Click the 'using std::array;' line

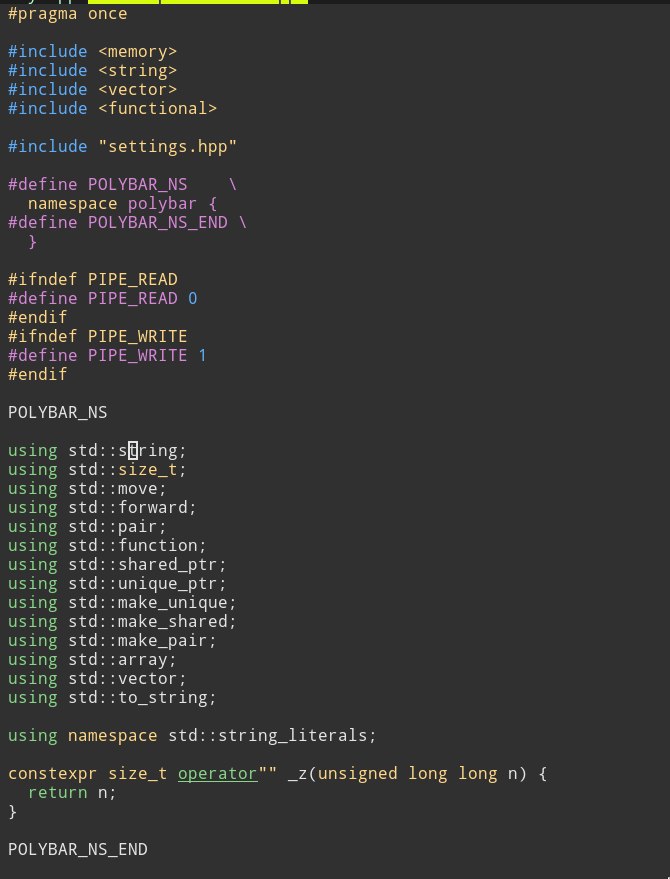(x=93, y=660)
